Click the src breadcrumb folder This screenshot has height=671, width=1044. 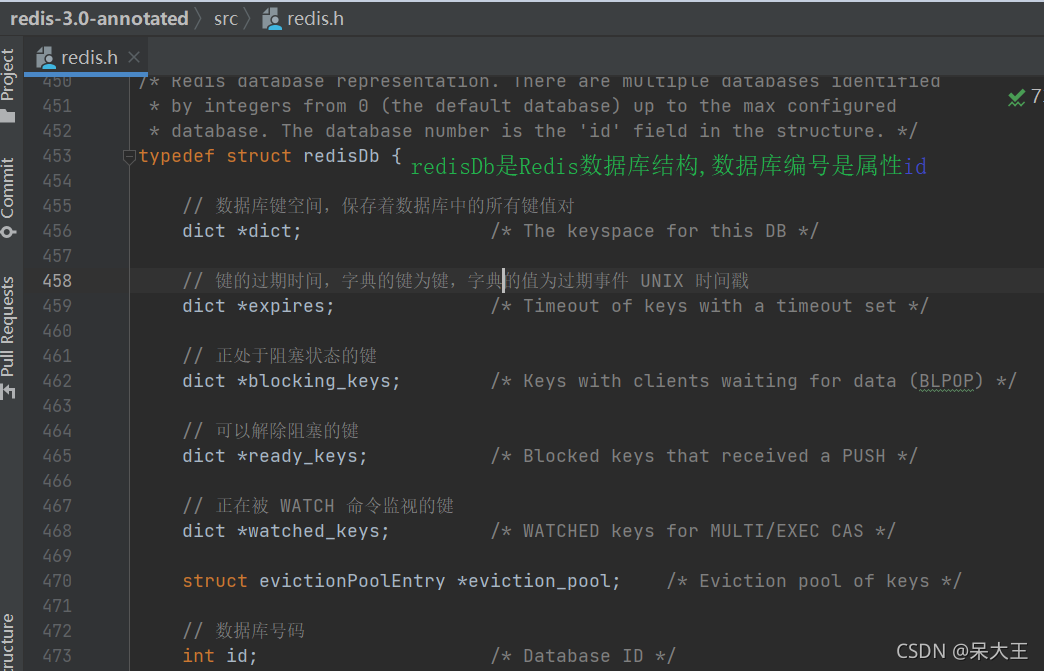(226, 19)
